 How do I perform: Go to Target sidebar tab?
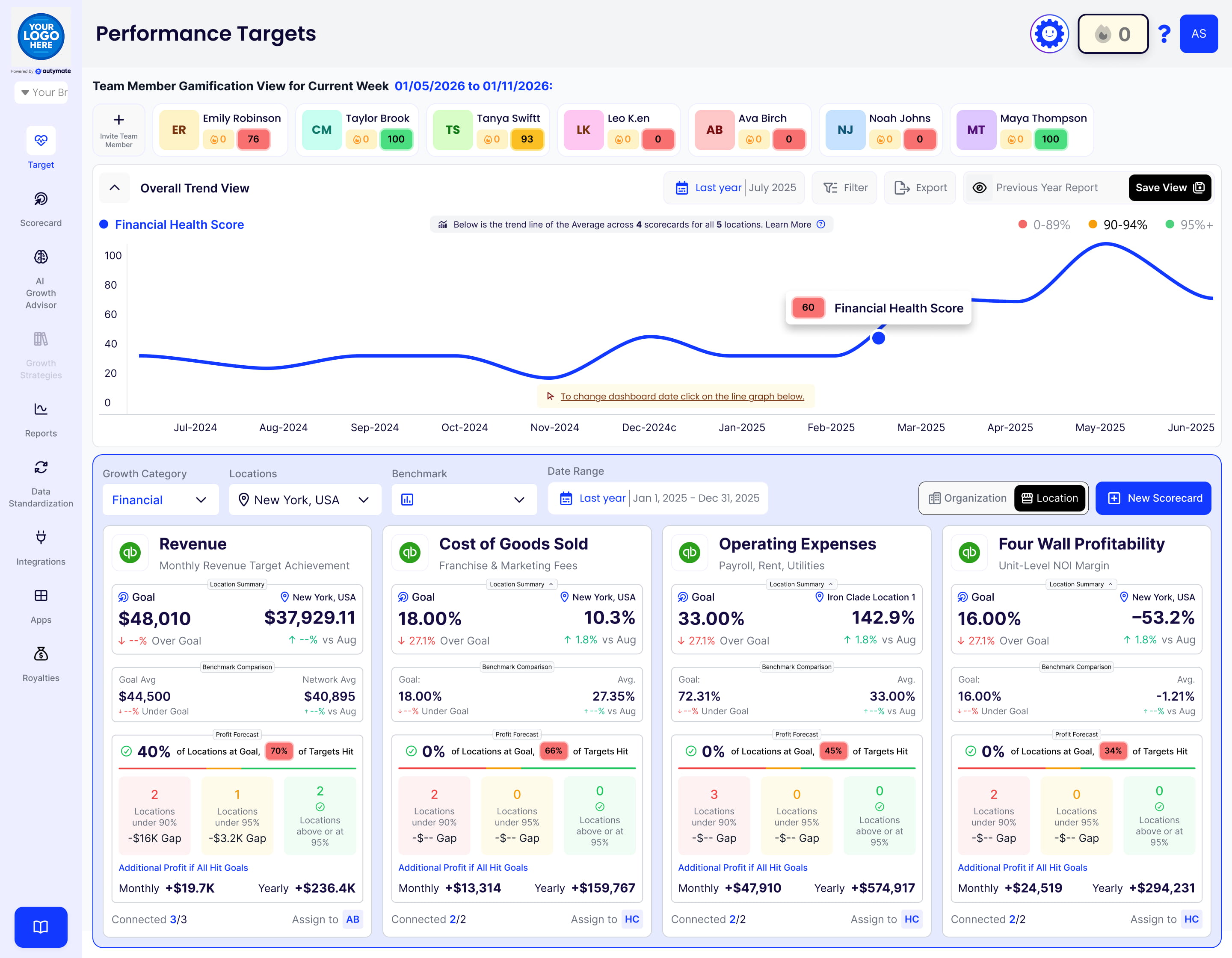tap(41, 141)
